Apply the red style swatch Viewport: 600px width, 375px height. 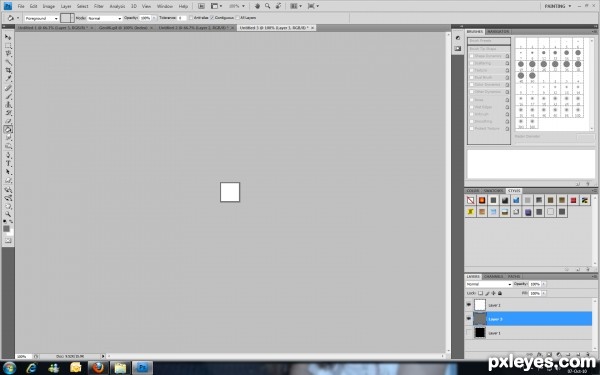click(x=573, y=200)
